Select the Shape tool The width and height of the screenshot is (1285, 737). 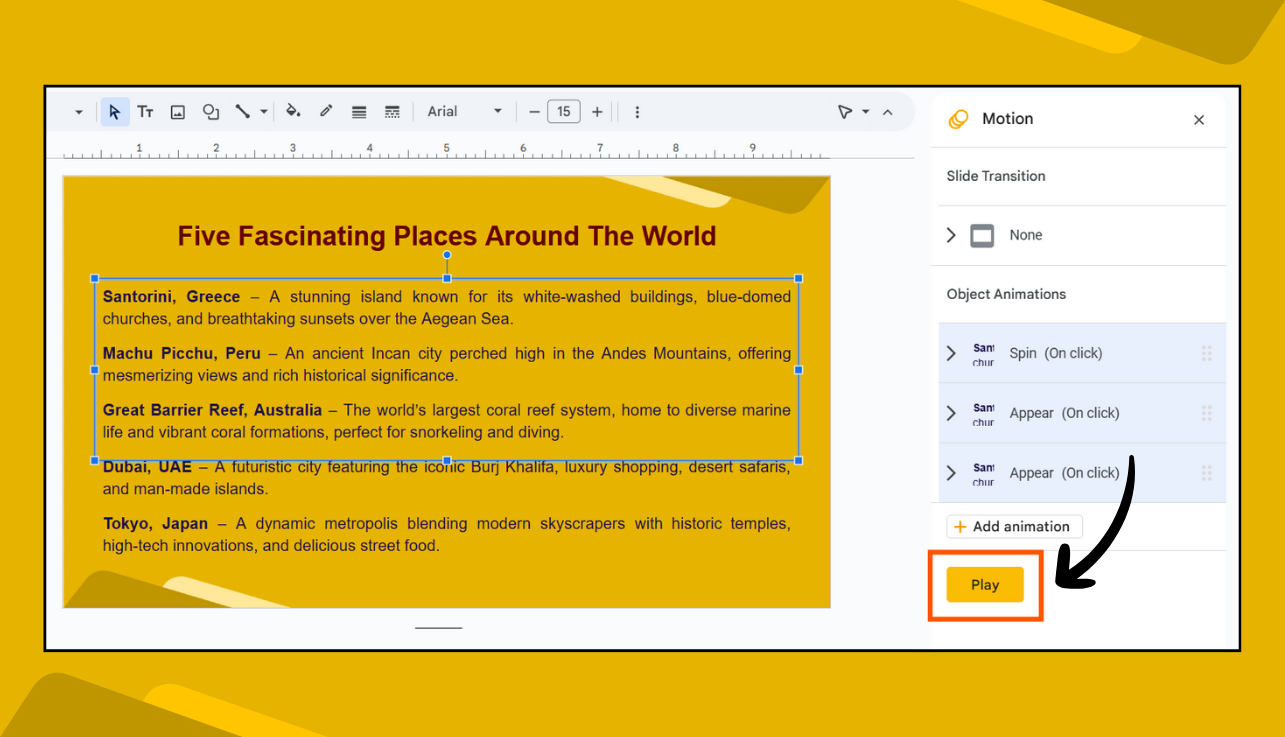tap(210, 111)
